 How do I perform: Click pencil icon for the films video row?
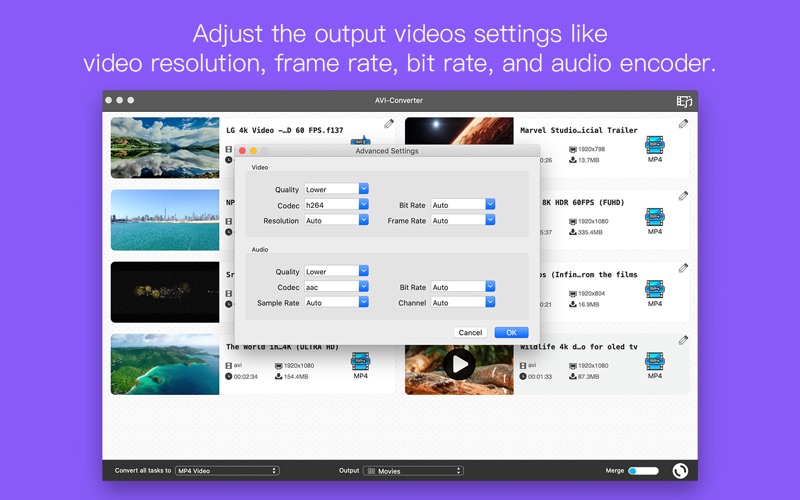(683, 268)
